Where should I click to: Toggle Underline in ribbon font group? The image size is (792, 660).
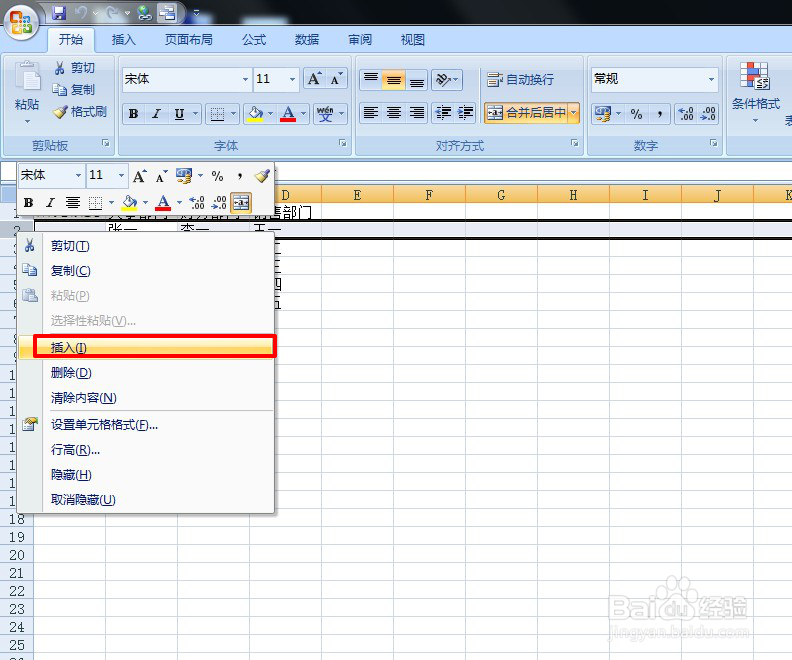[x=179, y=114]
